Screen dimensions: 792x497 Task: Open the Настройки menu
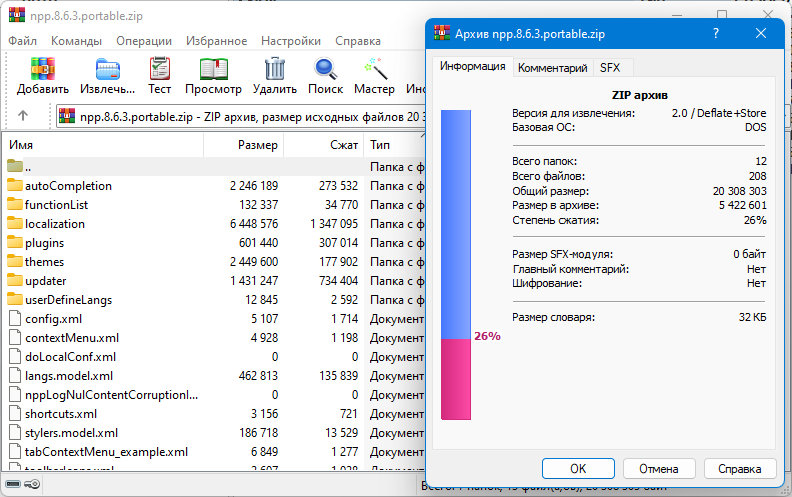point(291,41)
